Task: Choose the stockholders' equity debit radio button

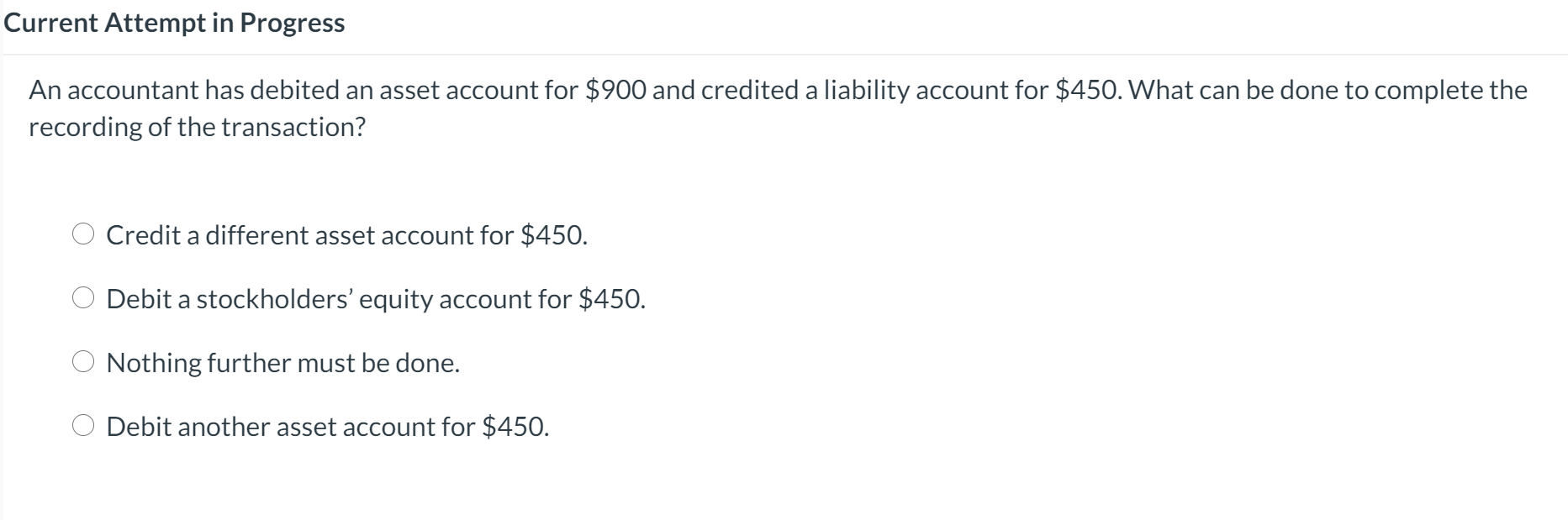Action: point(82,298)
